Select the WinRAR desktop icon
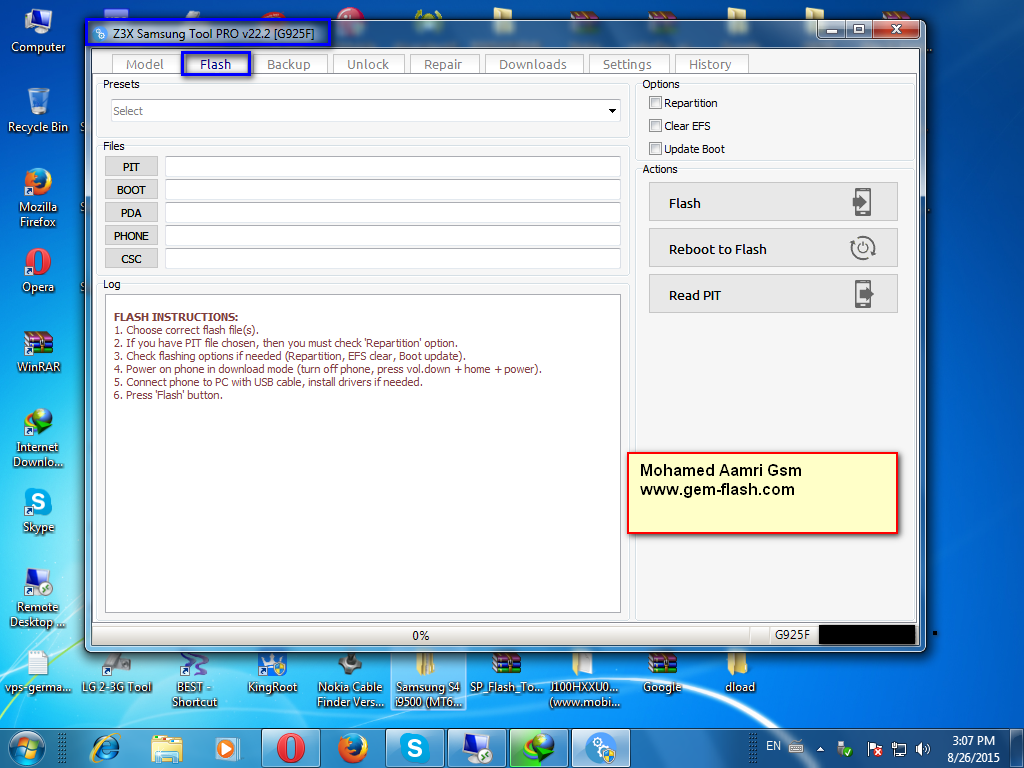1024x768 pixels. pos(38,351)
